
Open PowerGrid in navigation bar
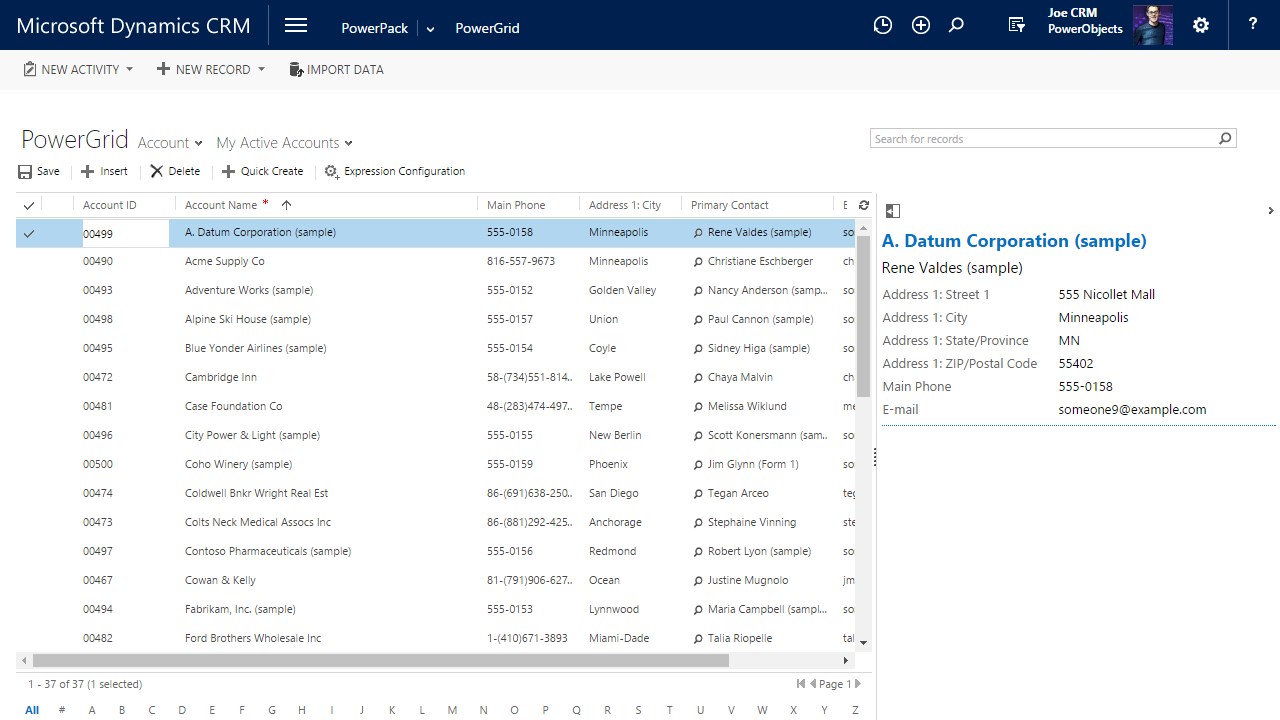487,28
